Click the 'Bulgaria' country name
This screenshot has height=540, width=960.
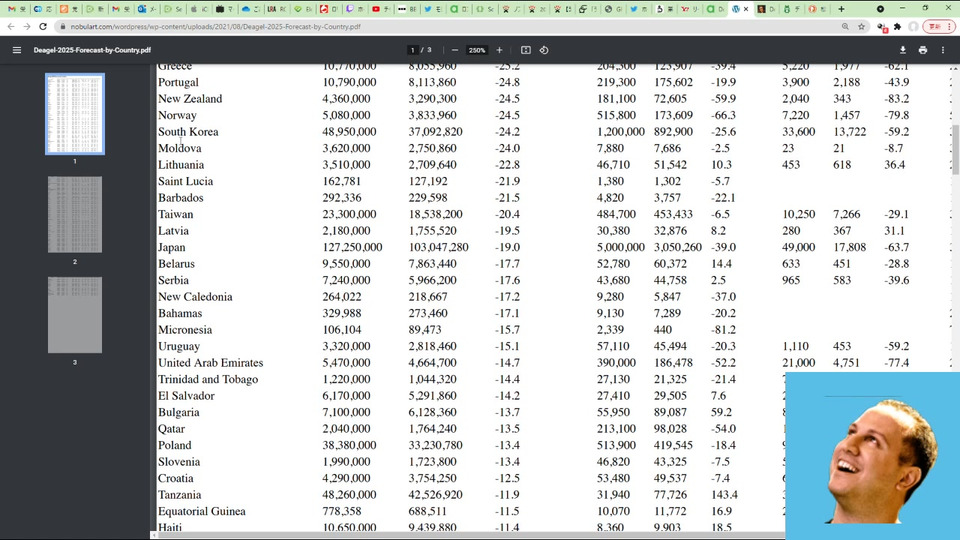(179, 413)
